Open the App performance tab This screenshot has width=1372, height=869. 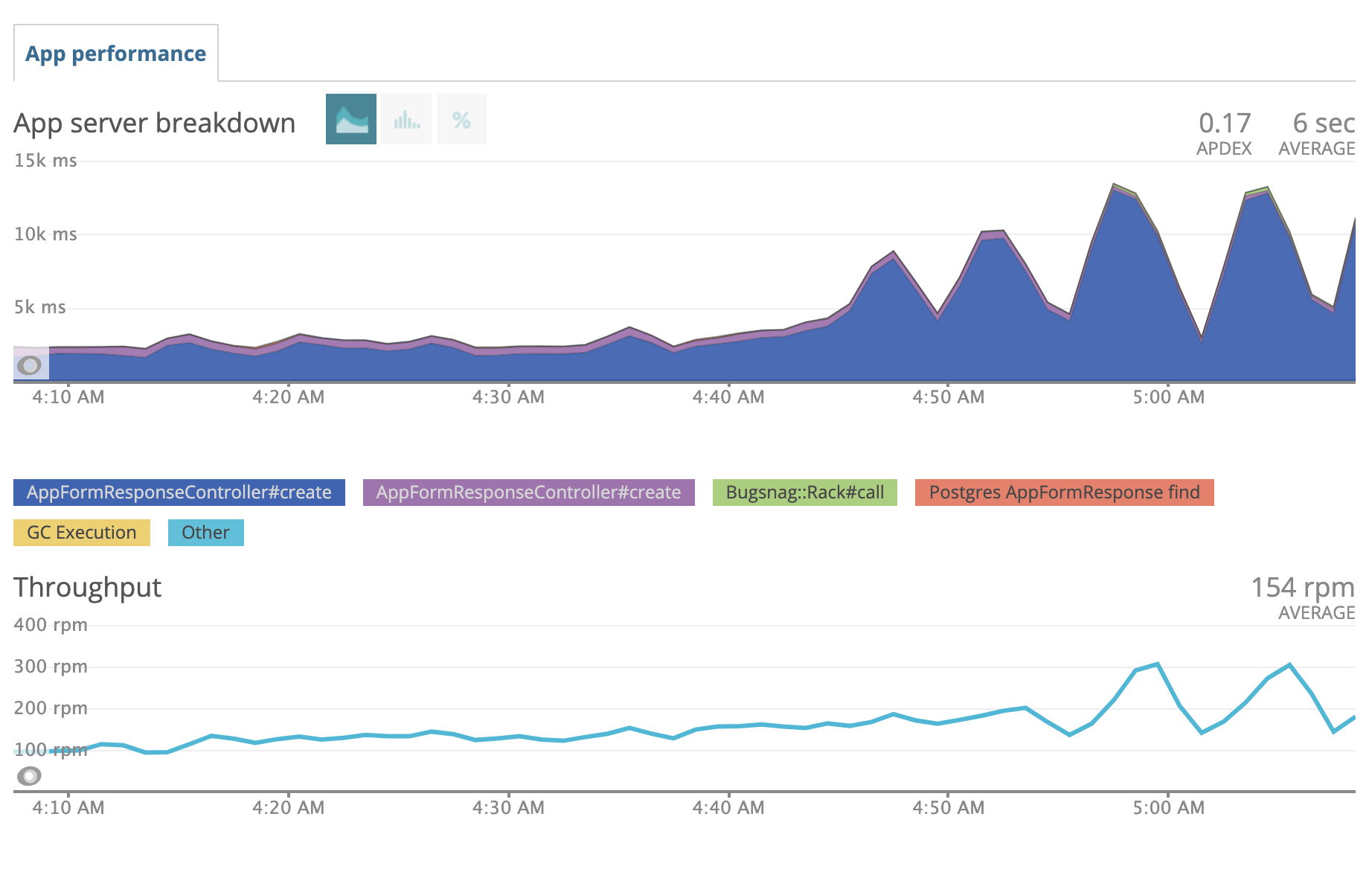tap(116, 54)
